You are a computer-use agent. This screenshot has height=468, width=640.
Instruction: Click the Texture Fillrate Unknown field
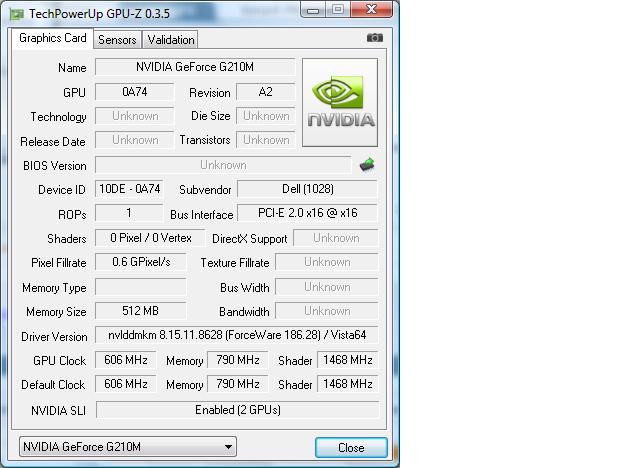[327, 262]
